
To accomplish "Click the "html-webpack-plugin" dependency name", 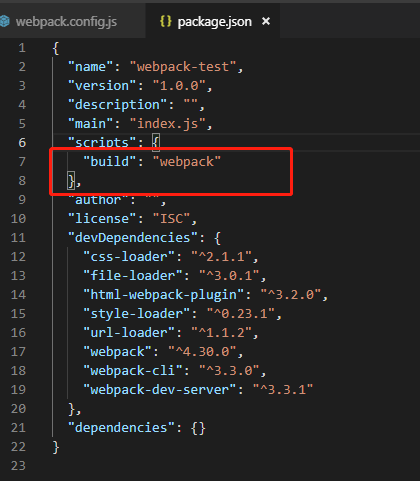I will point(164,295).
